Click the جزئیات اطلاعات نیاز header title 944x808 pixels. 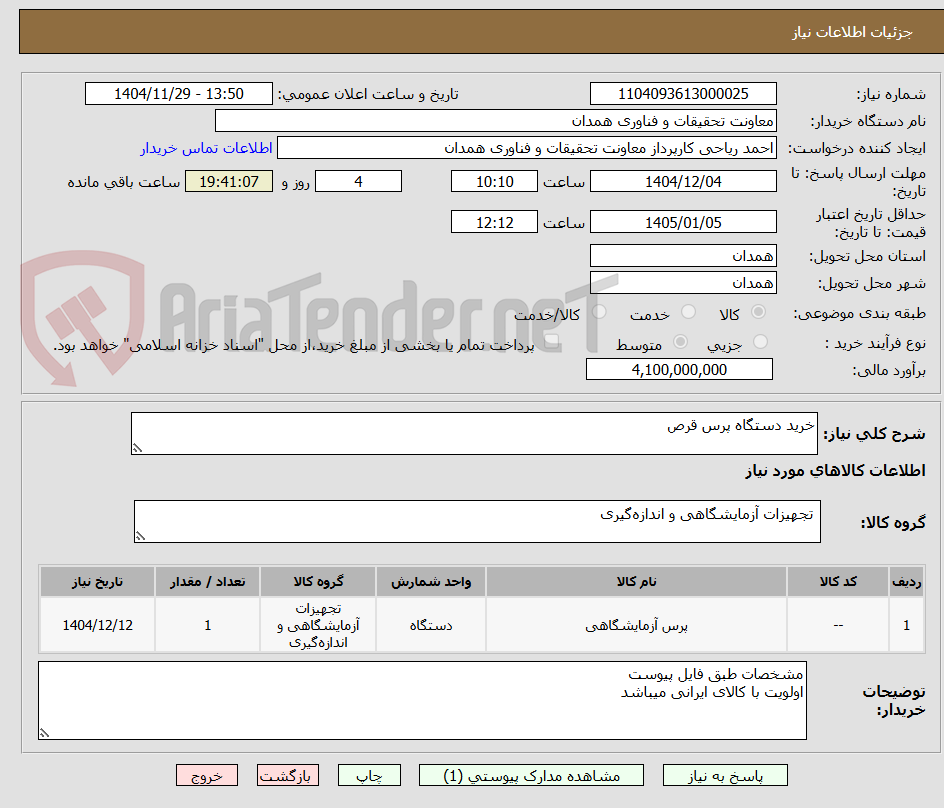point(852,32)
